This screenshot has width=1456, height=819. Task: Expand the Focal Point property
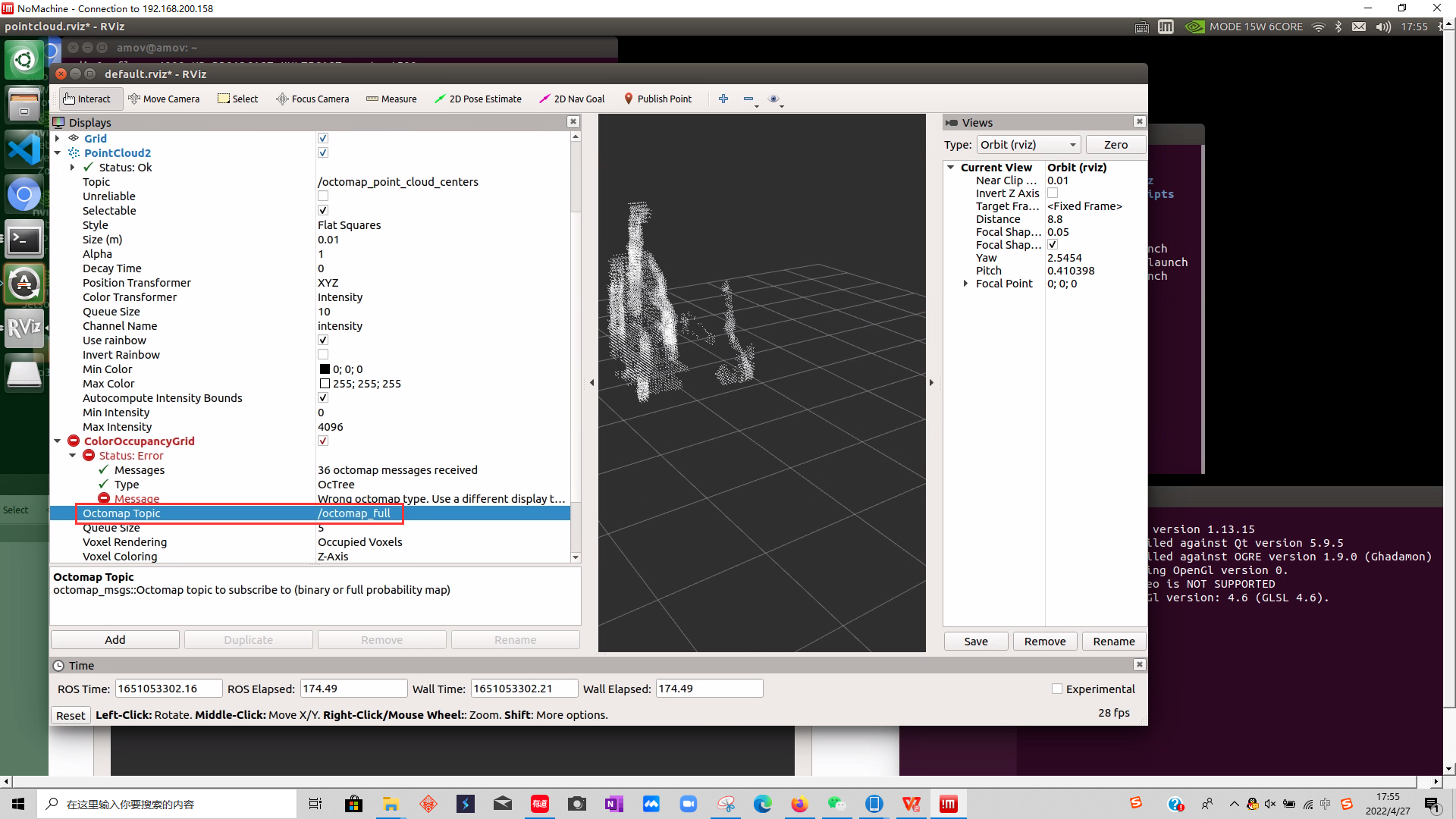click(965, 284)
